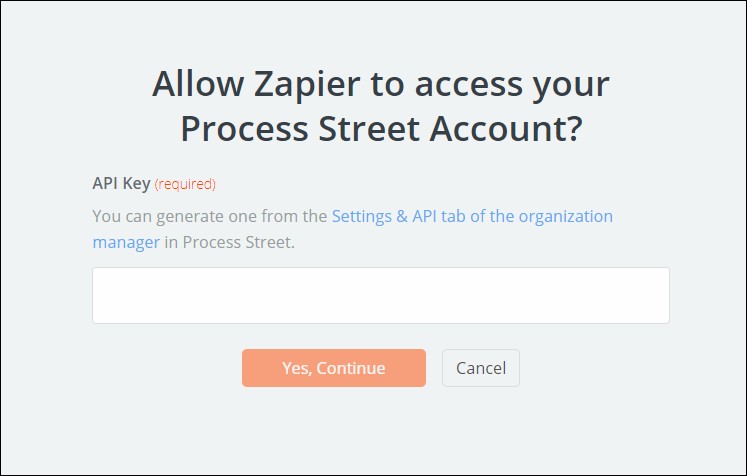Click the 'You can generate one from the' text
Screen dimensions: 747x476
click(210, 216)
